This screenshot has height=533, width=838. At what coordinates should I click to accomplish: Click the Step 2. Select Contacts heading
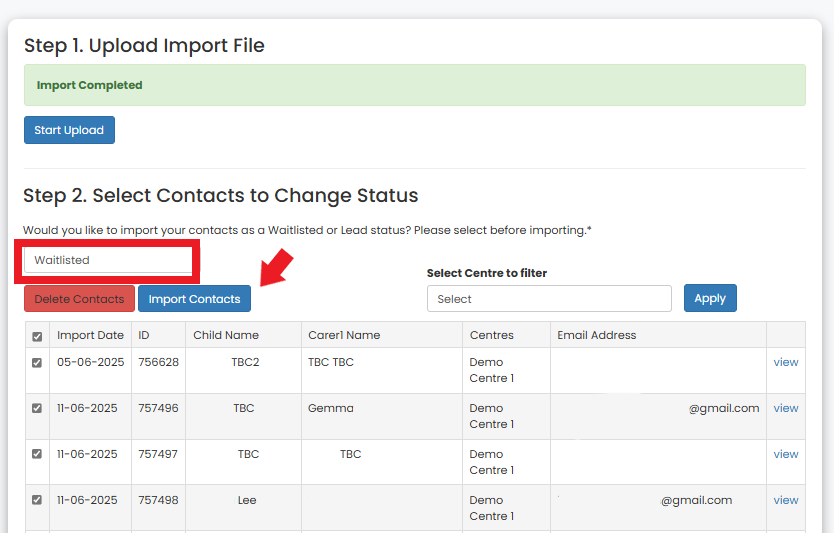[x=221, y=196]
